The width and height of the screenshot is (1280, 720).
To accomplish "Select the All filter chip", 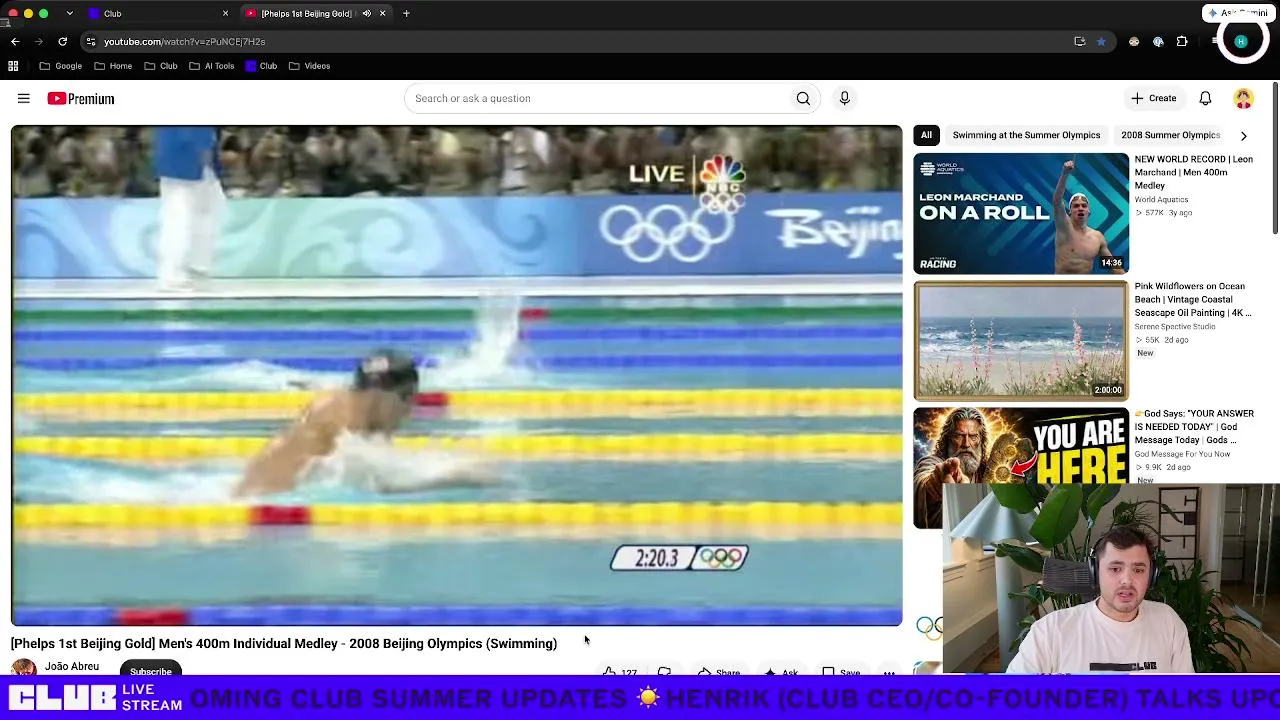I will click(926, 135).
